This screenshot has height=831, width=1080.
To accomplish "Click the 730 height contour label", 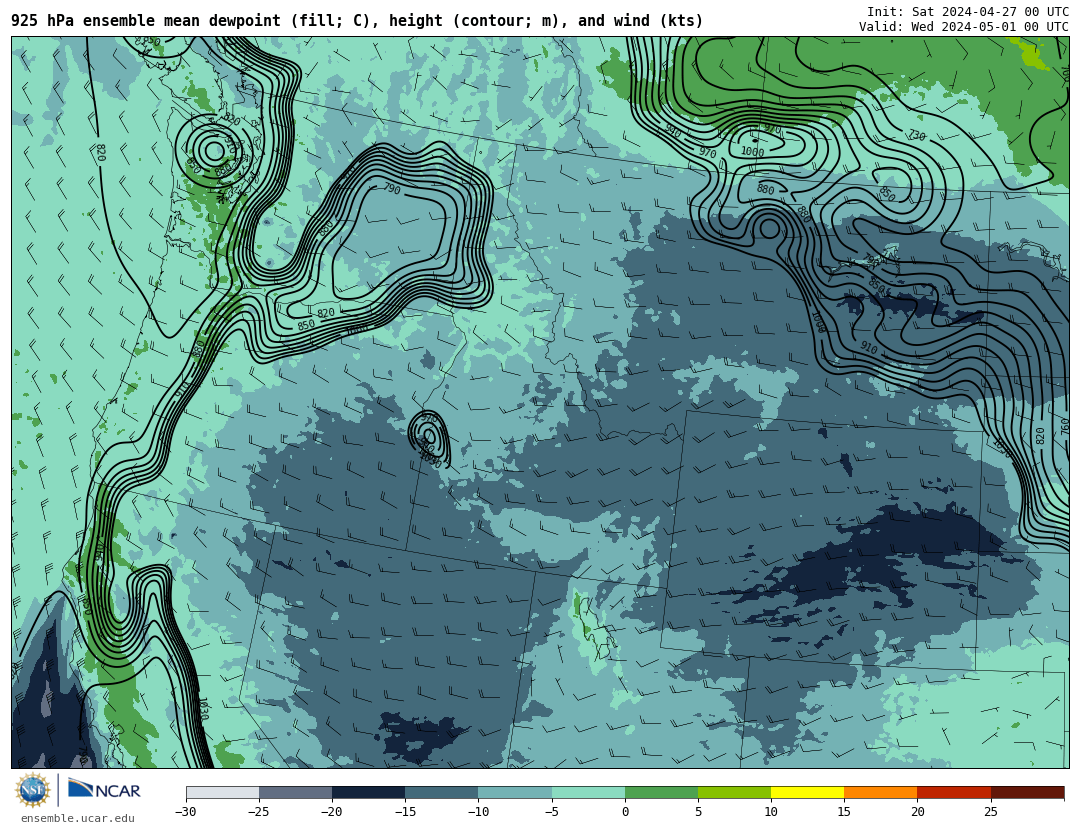I will 916,135.
